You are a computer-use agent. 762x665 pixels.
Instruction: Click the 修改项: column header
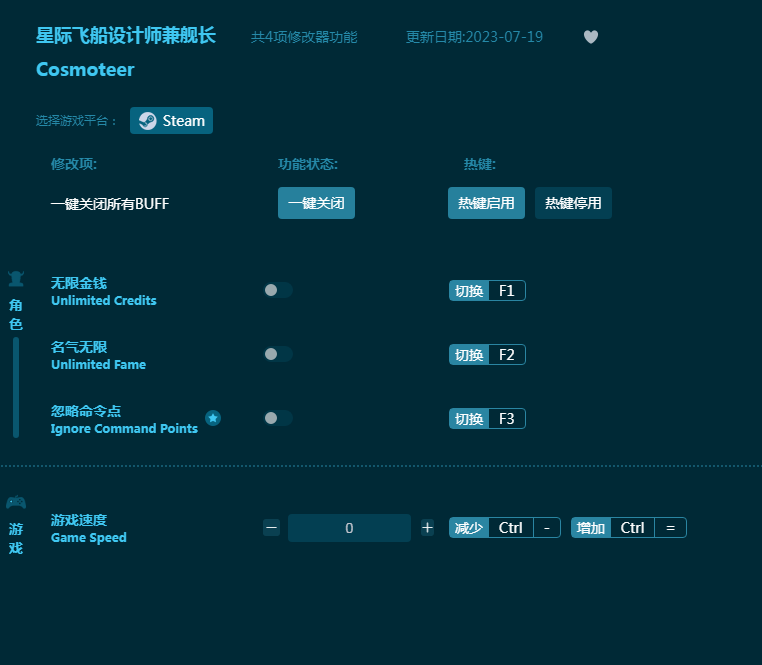pos(74,164)
